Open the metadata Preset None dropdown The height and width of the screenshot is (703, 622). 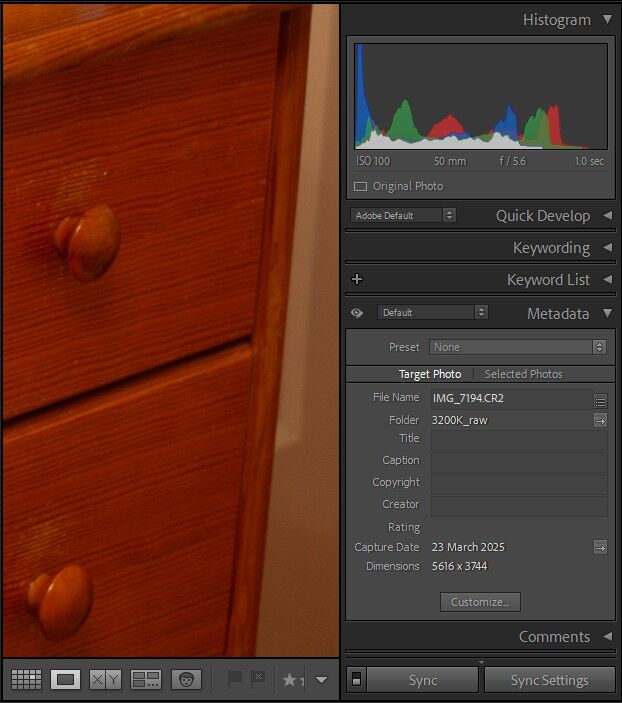[518, 347]
